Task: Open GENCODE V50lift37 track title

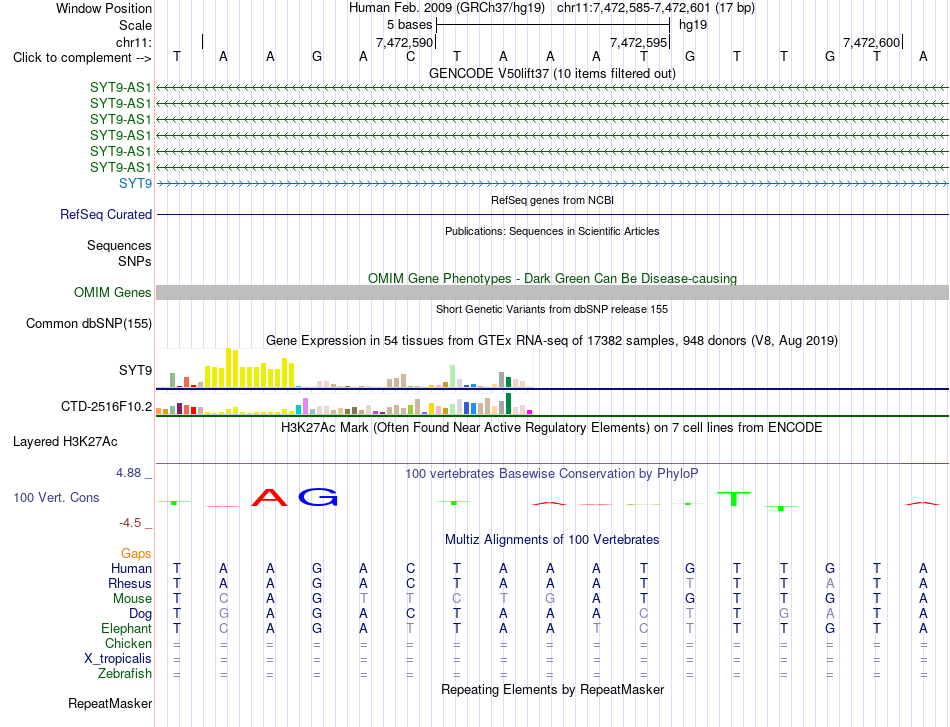Action: pos(552,73)
